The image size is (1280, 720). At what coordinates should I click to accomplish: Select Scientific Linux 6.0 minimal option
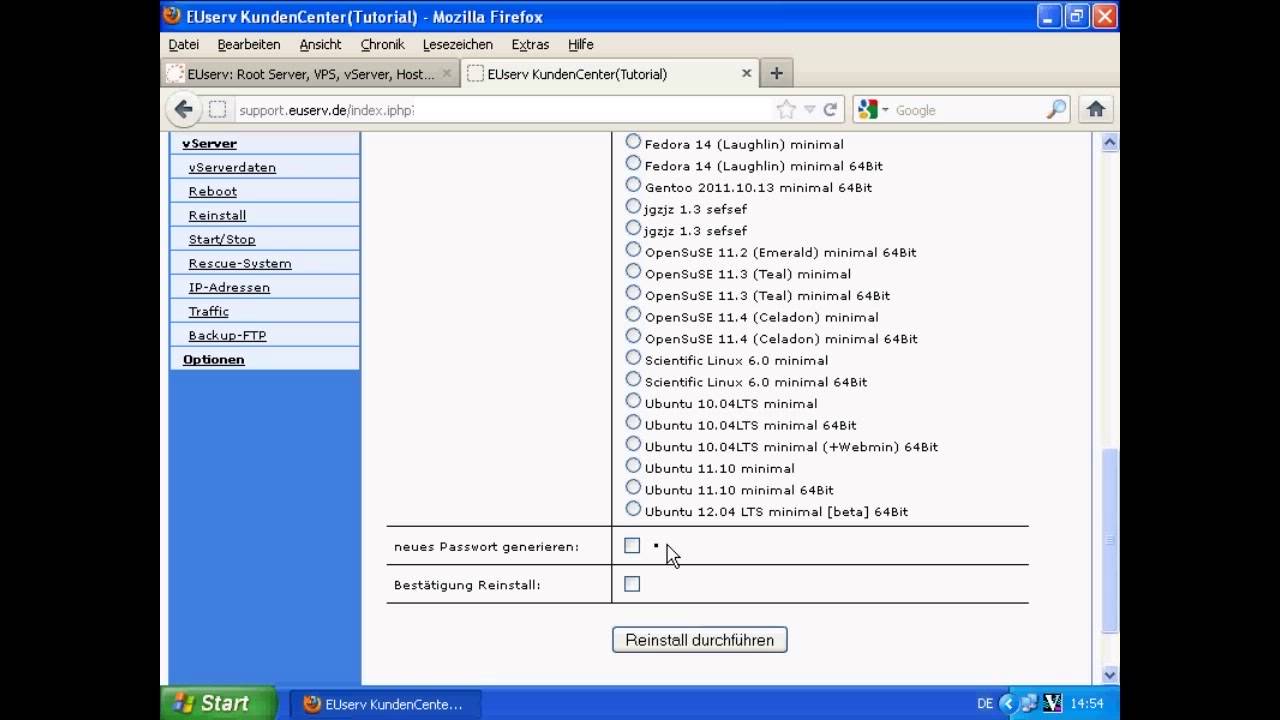(x=633, y=358)
